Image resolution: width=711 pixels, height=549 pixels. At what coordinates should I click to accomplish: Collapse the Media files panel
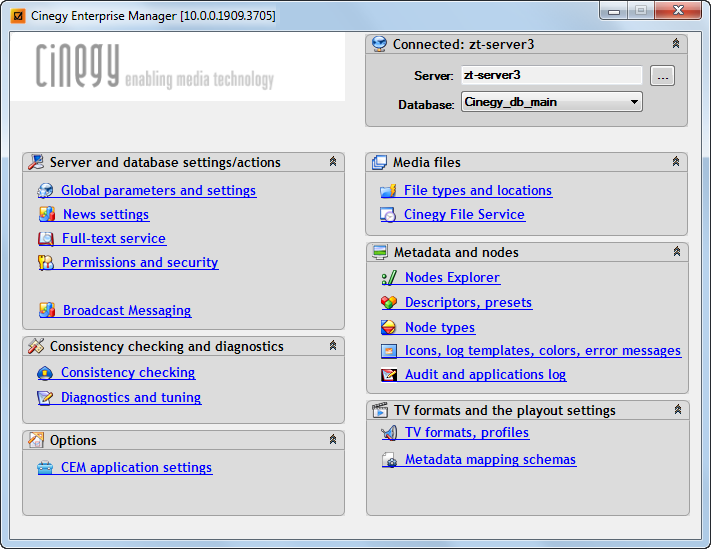click(x=676, y=161)
